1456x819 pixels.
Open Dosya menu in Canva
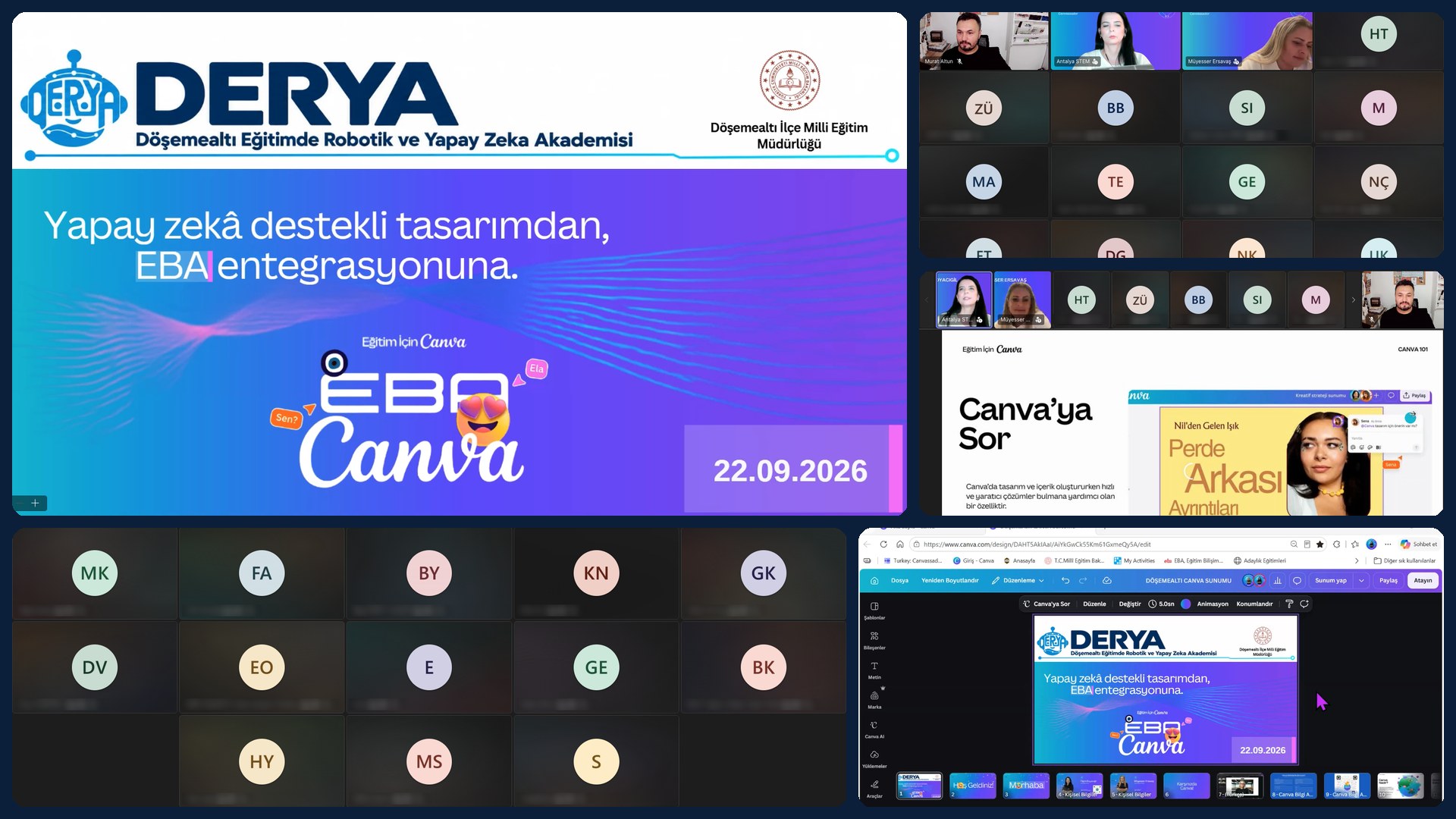[x=899, y=581]
